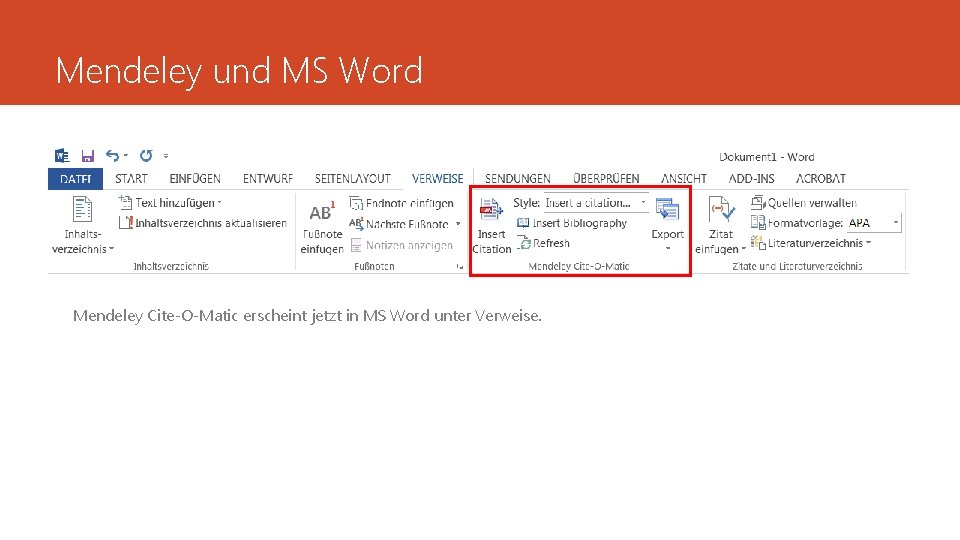Open the Inhaltsverzeichnis table of contents button
The height and width of the screenshot is (540, 960).
[82, 225]
